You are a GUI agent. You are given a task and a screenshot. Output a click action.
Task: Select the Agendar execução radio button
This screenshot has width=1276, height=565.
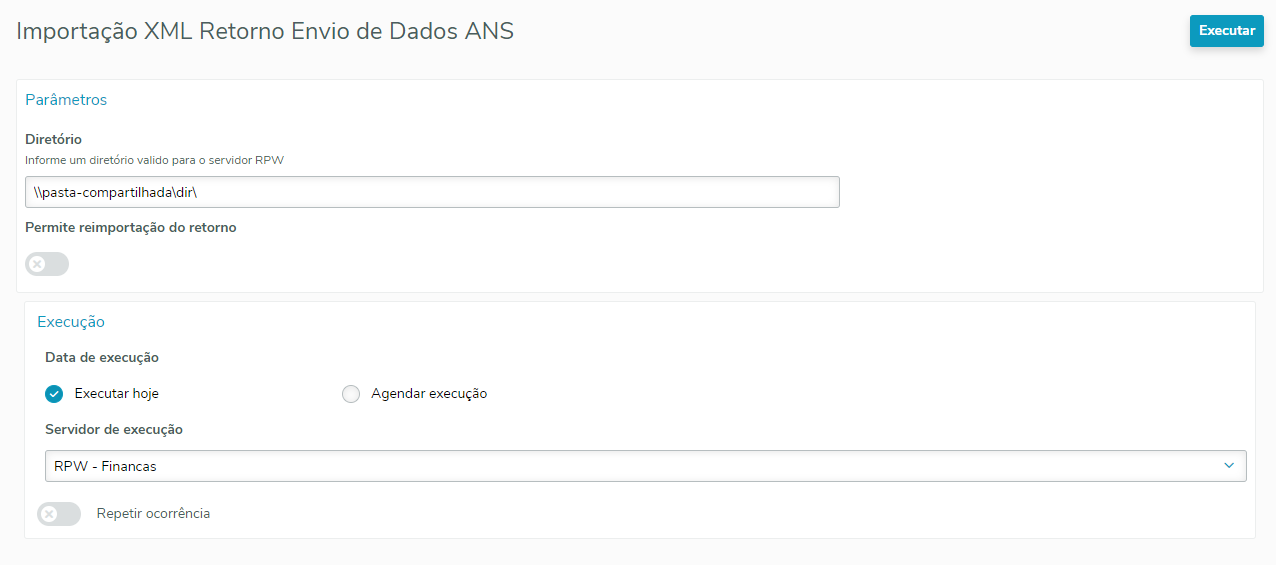[350, 394]
